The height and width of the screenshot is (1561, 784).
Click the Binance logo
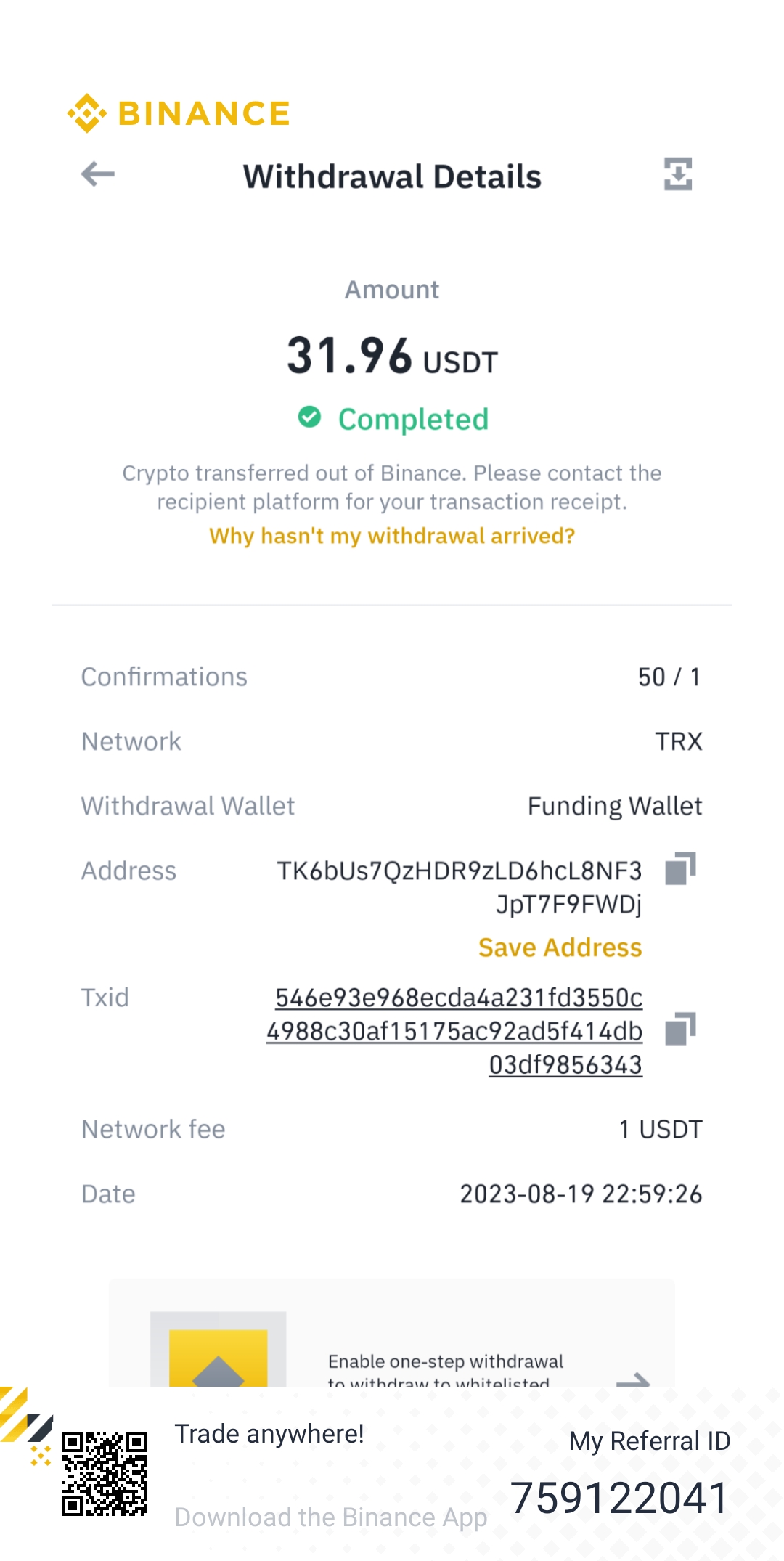pos(179,113)
